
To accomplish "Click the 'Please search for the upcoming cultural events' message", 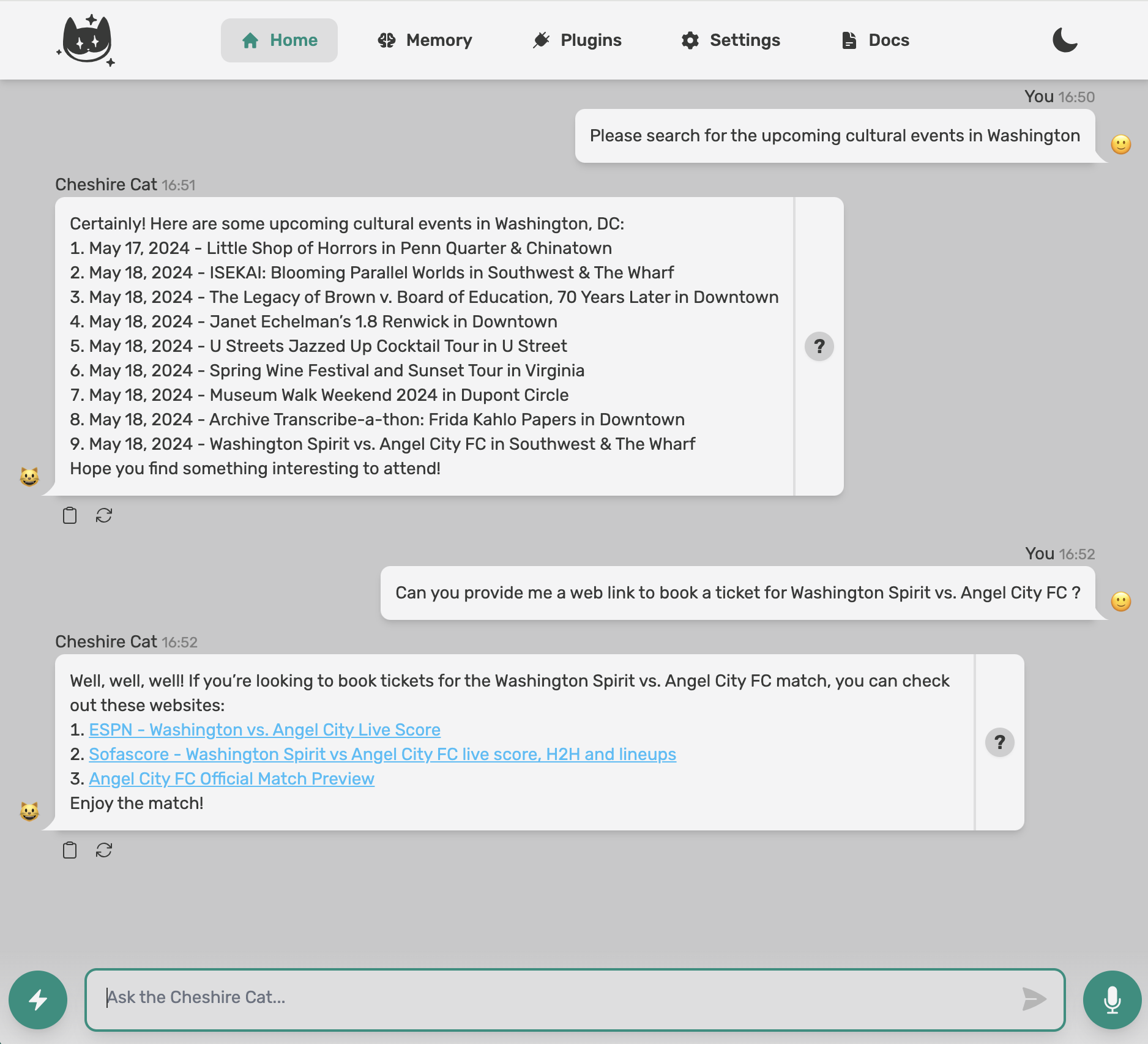I will [835, 136].
